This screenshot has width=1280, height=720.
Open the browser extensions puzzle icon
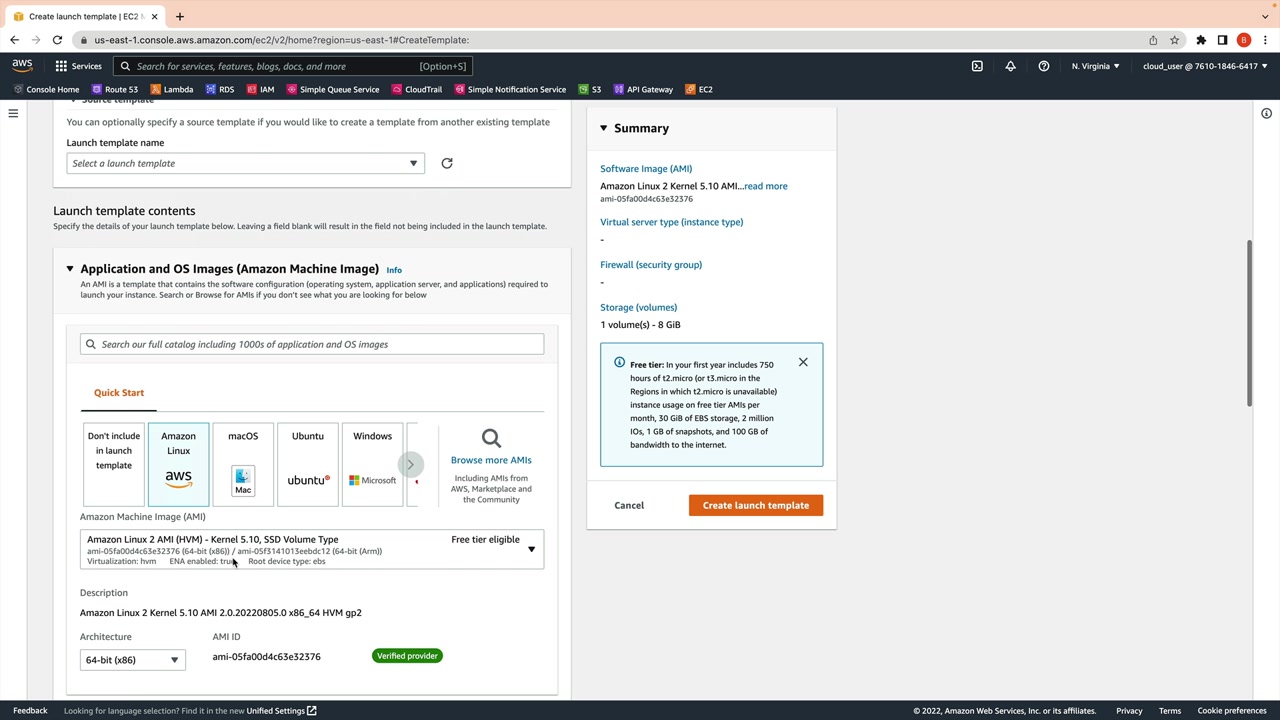pos(1201,40)
